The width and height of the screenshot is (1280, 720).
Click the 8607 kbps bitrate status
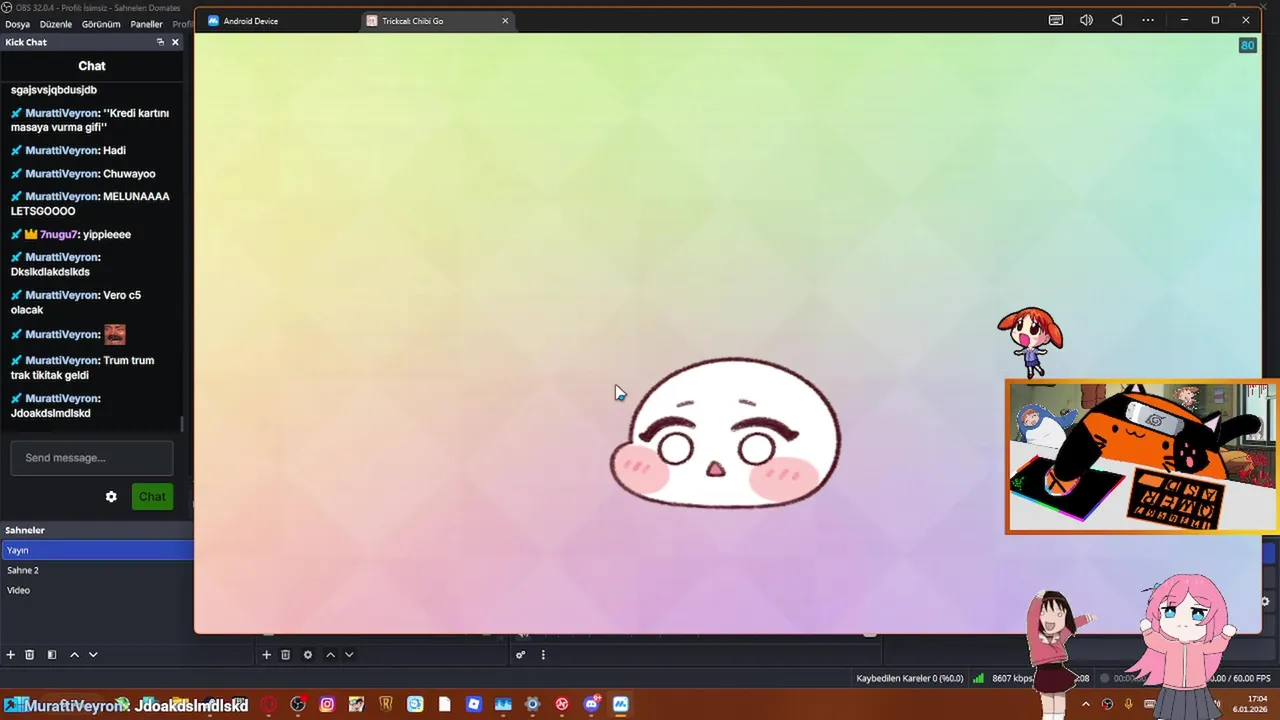1012,678
